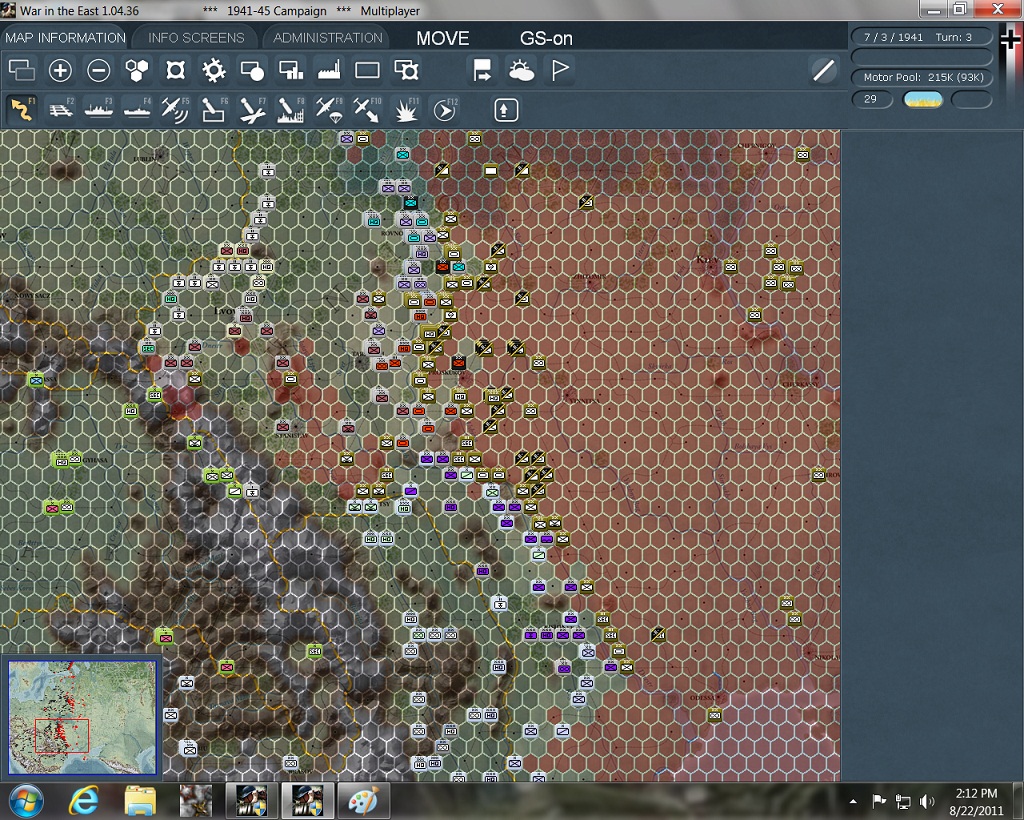The width and height of the screenshot is (1024, 820).
Task: Click the plain rectangle map icon
Action: pyautogui.click(x=367, y=70)
